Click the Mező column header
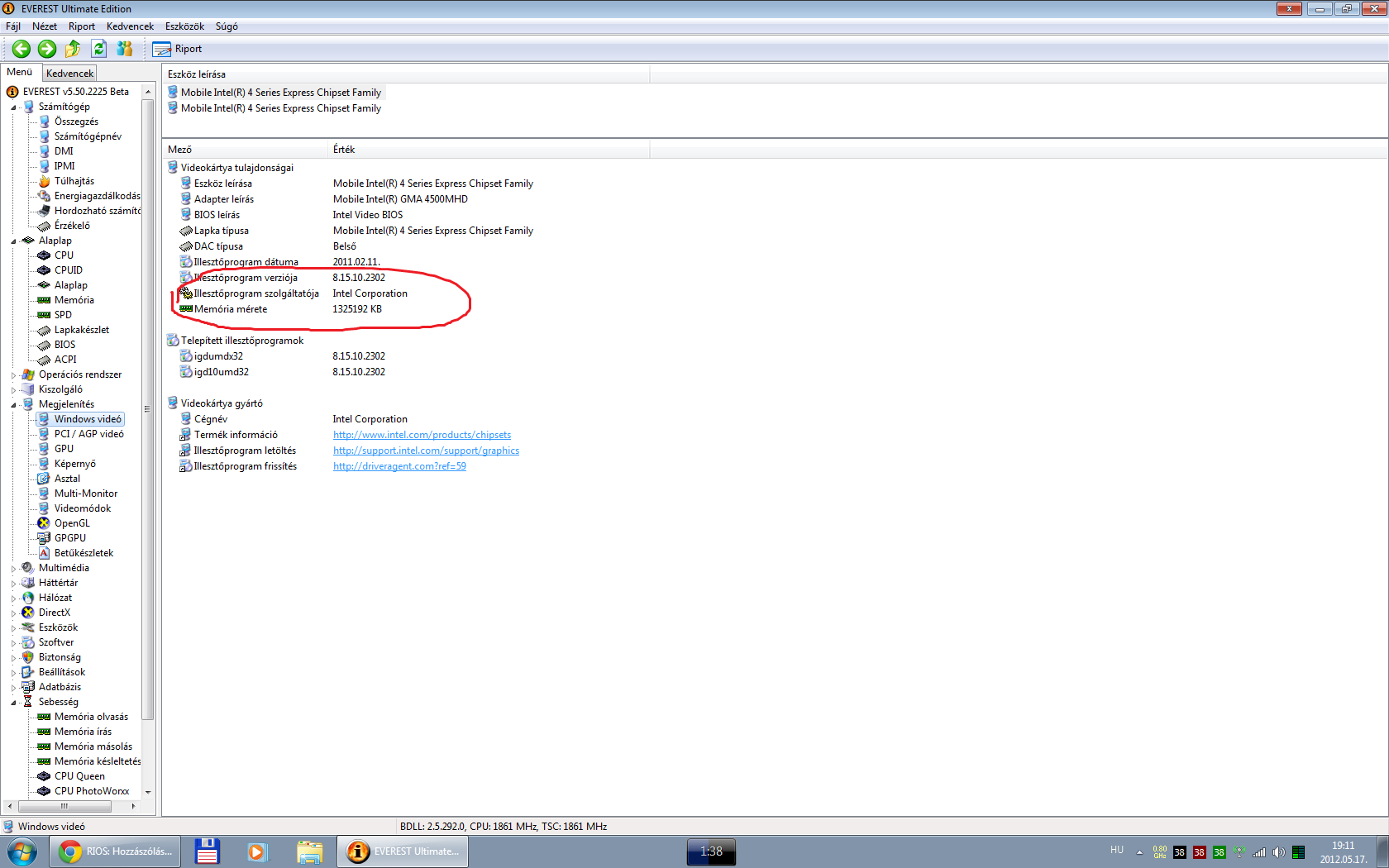Image resolution: width=1389 pixels, height=868 pixels. pos(246,150)
